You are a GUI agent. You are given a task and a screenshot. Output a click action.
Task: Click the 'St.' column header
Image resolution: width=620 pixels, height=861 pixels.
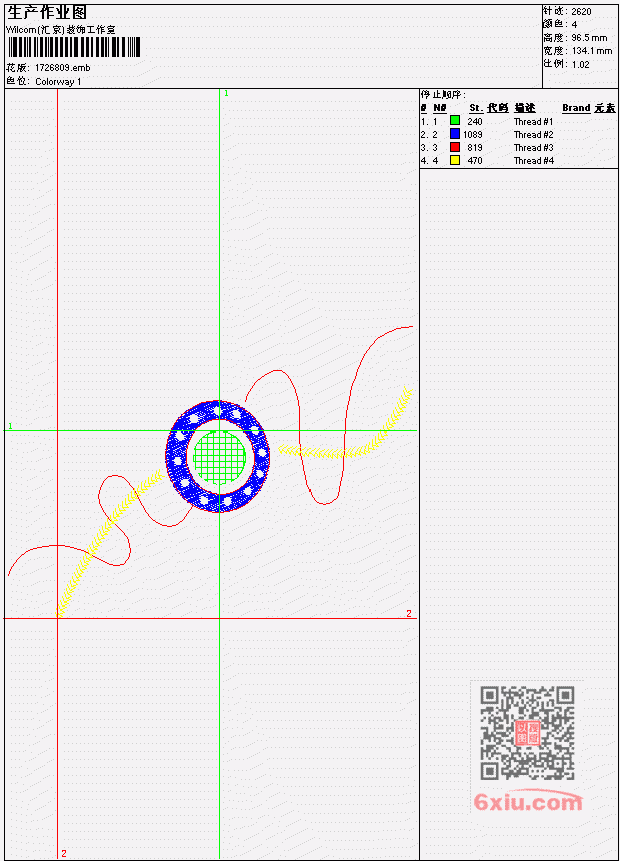coord(476,108)
